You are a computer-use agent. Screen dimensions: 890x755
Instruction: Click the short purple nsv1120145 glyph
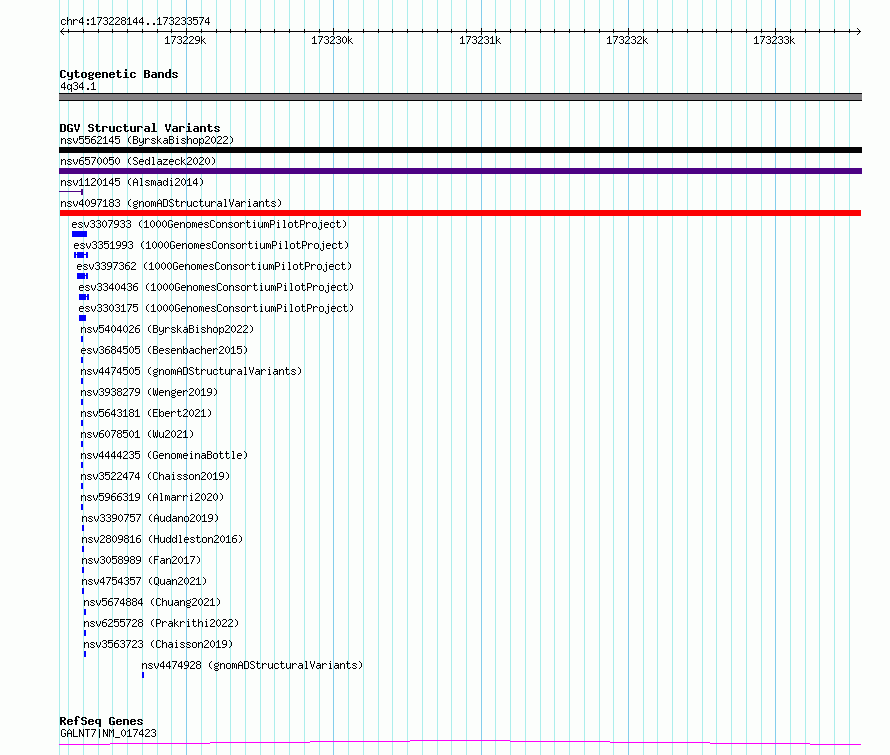tap(71, 192)
